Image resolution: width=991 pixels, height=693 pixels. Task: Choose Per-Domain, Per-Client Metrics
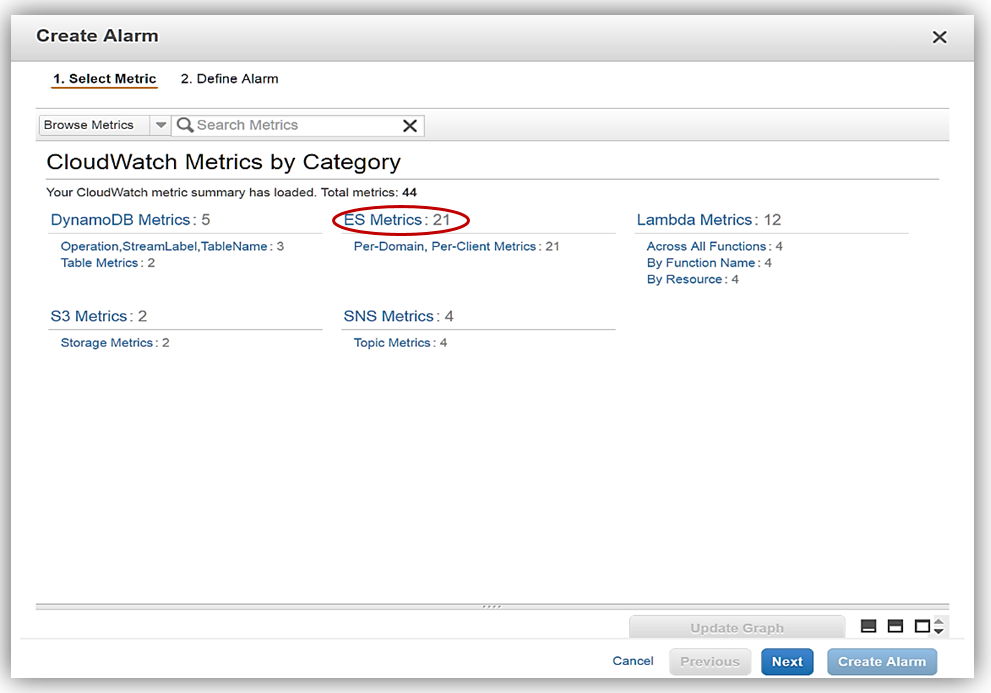[445, 246]
